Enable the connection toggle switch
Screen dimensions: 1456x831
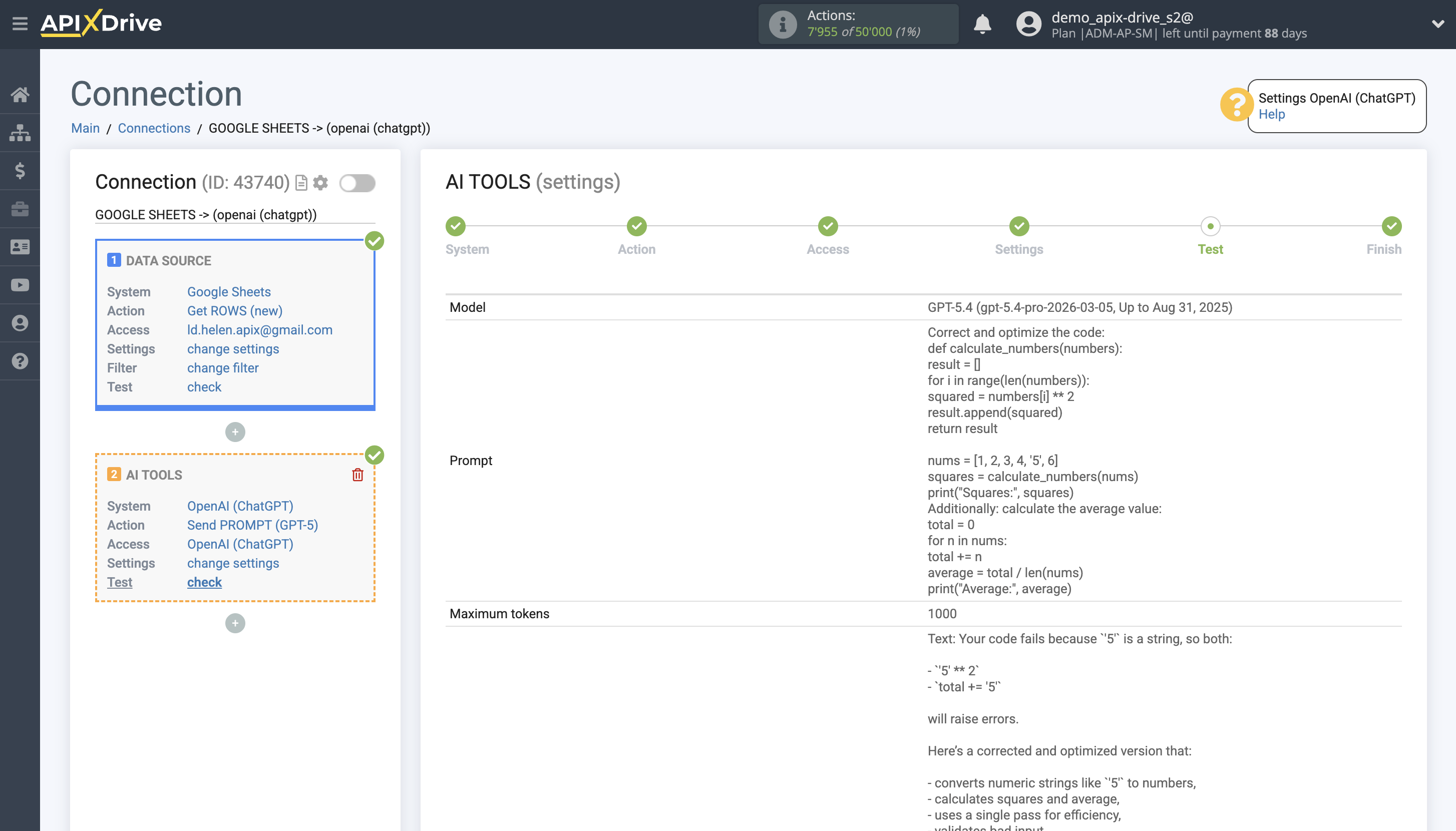tap(357, 183)
